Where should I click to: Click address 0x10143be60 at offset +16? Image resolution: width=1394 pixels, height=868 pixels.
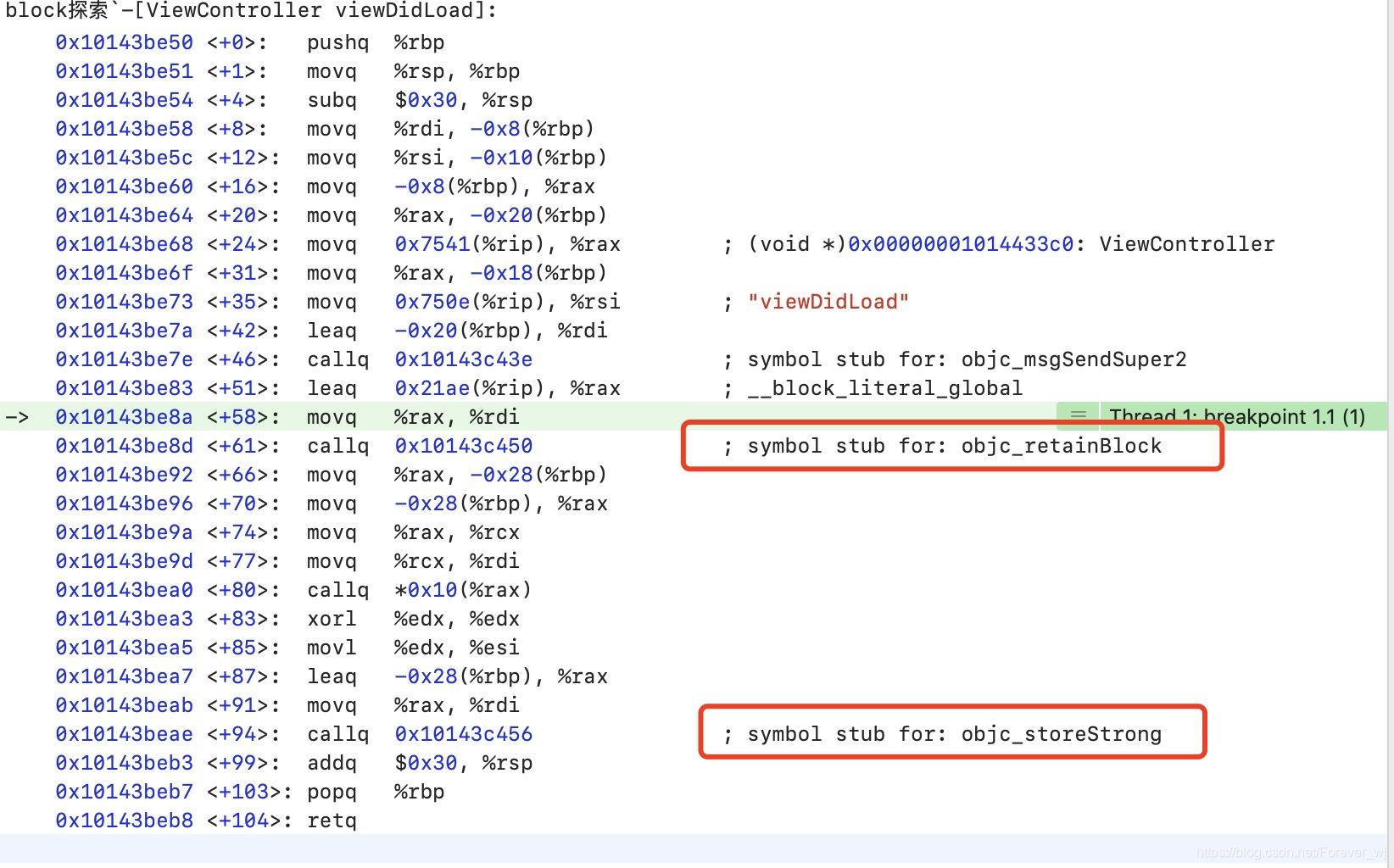[x=124, y=186]
